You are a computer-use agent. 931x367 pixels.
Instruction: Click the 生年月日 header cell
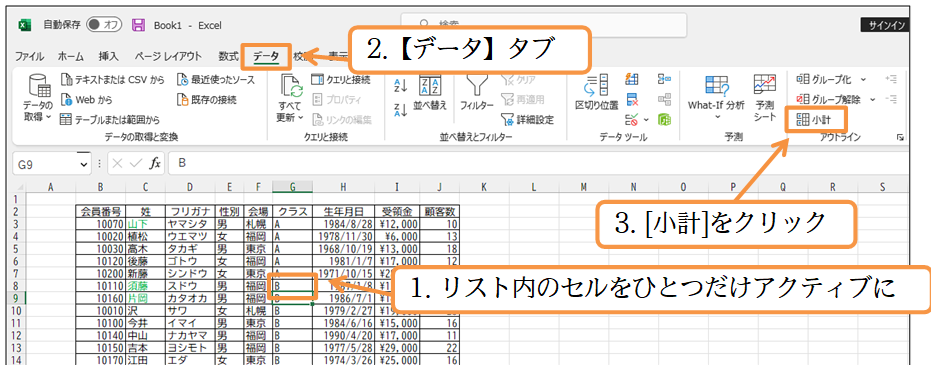tap(343, 211)
